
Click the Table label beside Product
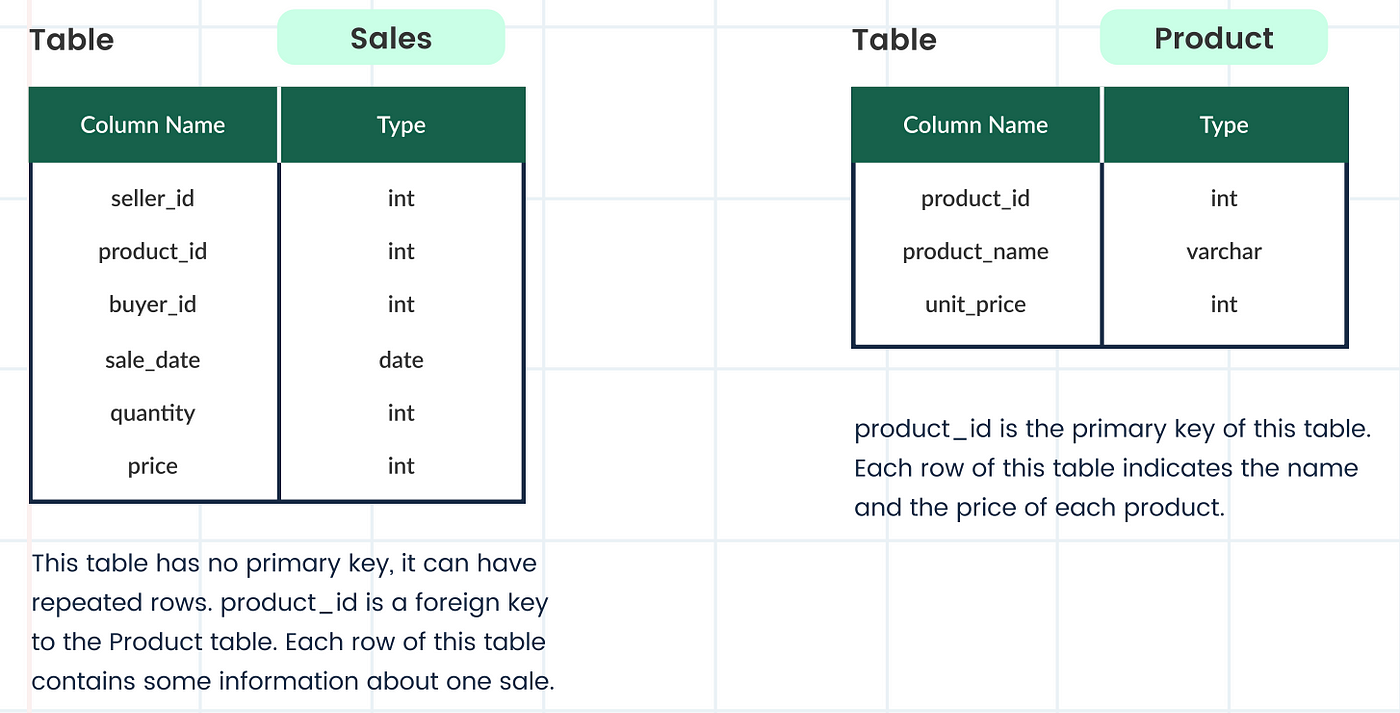coord(894,39)
